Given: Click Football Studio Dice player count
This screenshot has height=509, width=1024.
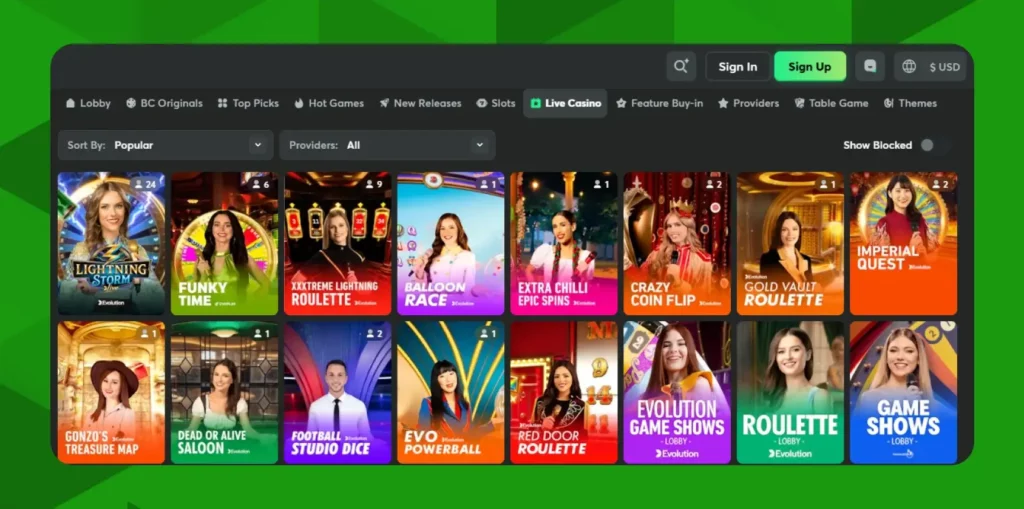Looking at the screenshot, I should point(374,333).
